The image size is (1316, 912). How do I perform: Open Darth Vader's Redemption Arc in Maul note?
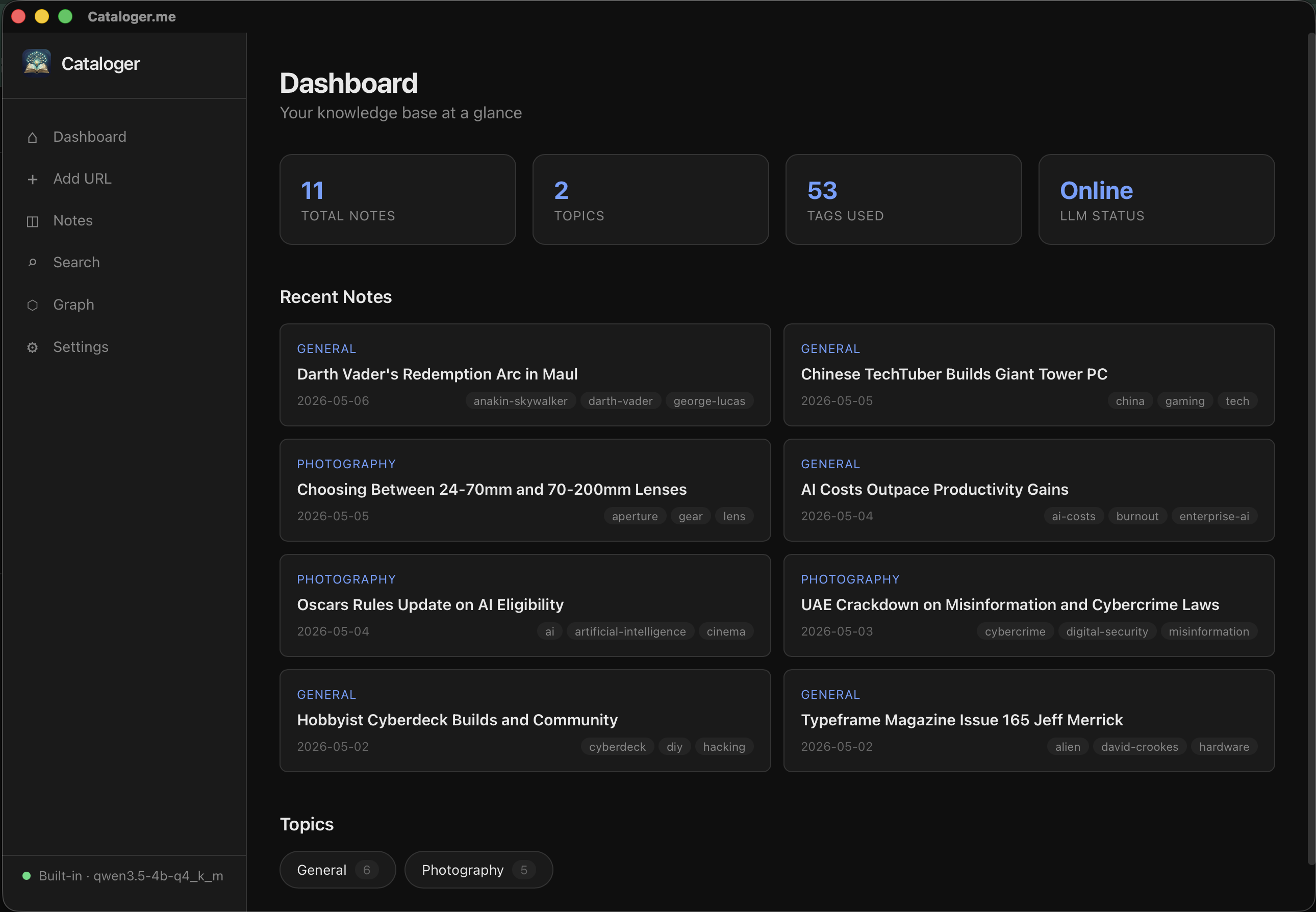pos(525,375)
